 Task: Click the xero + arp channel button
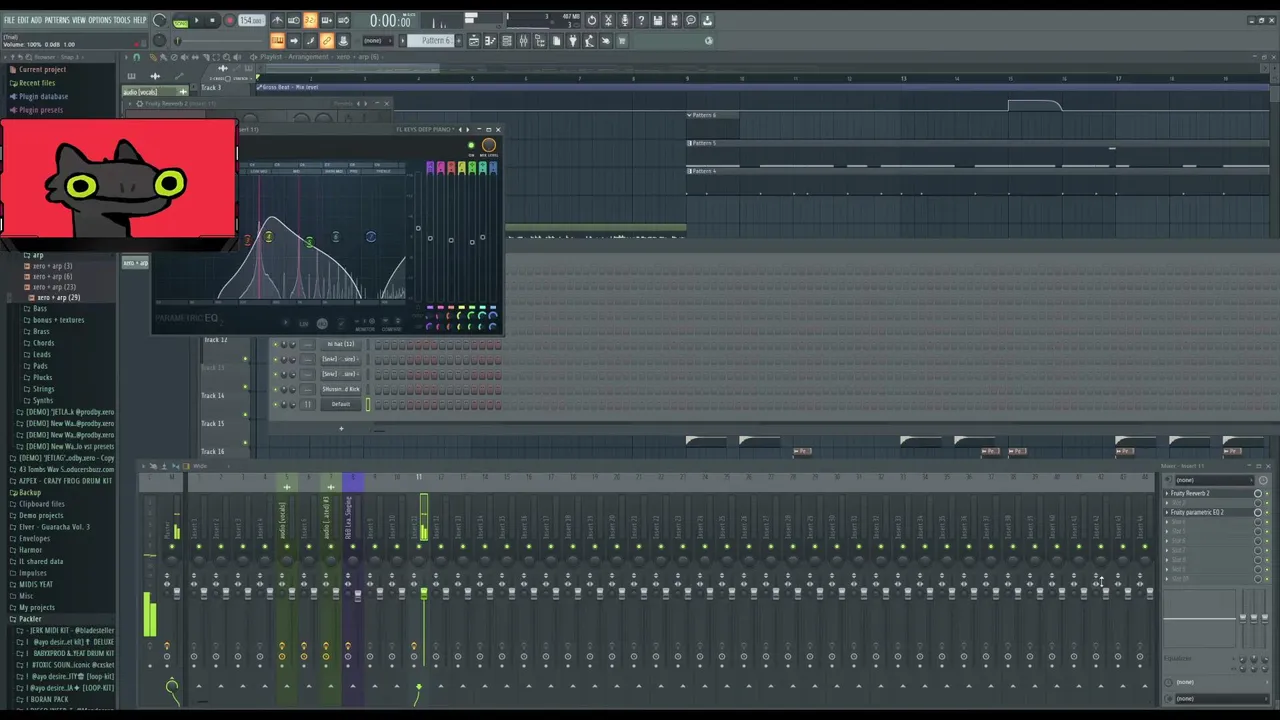click(x=135, y=263)
